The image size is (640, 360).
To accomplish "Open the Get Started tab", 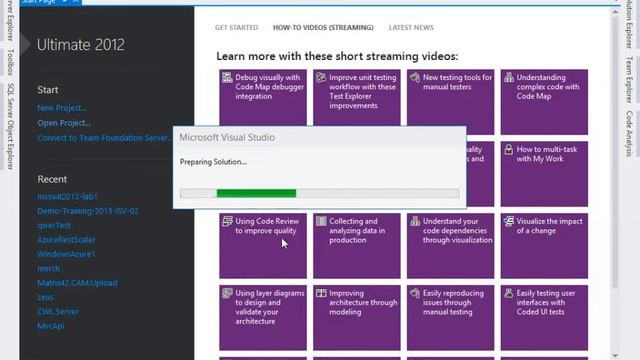I will point(236,28).
